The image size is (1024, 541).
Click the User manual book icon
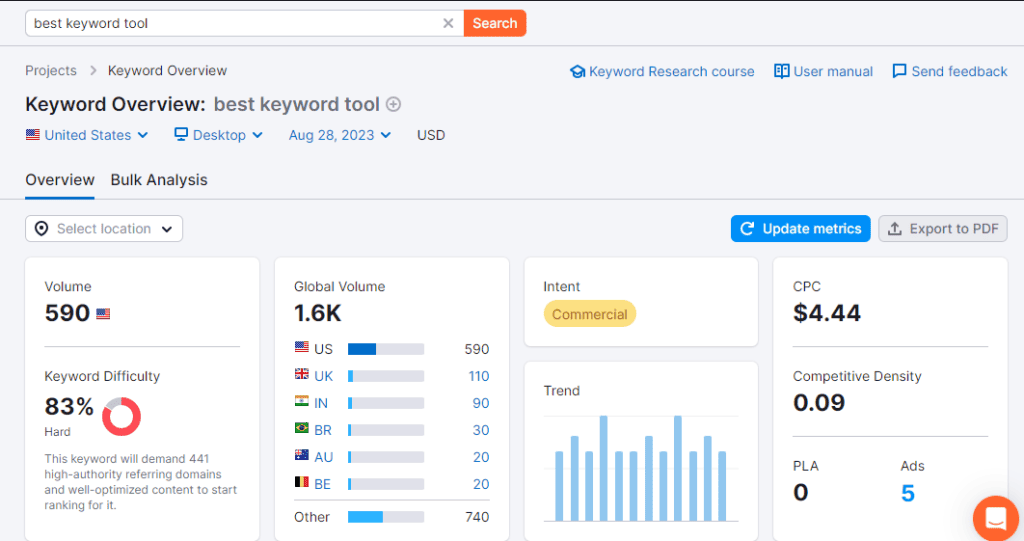pyautogui.click(x=781, y=71)
